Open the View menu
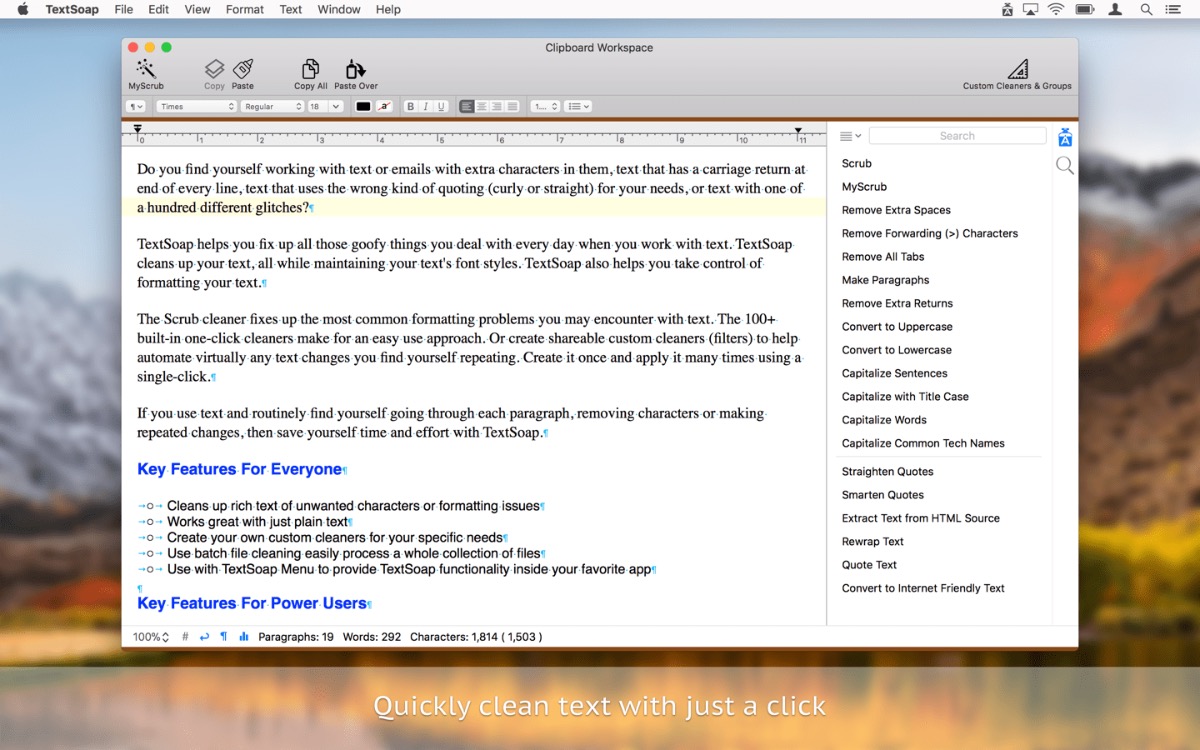This screenshot has height=750, width=1200. (197, 9)
